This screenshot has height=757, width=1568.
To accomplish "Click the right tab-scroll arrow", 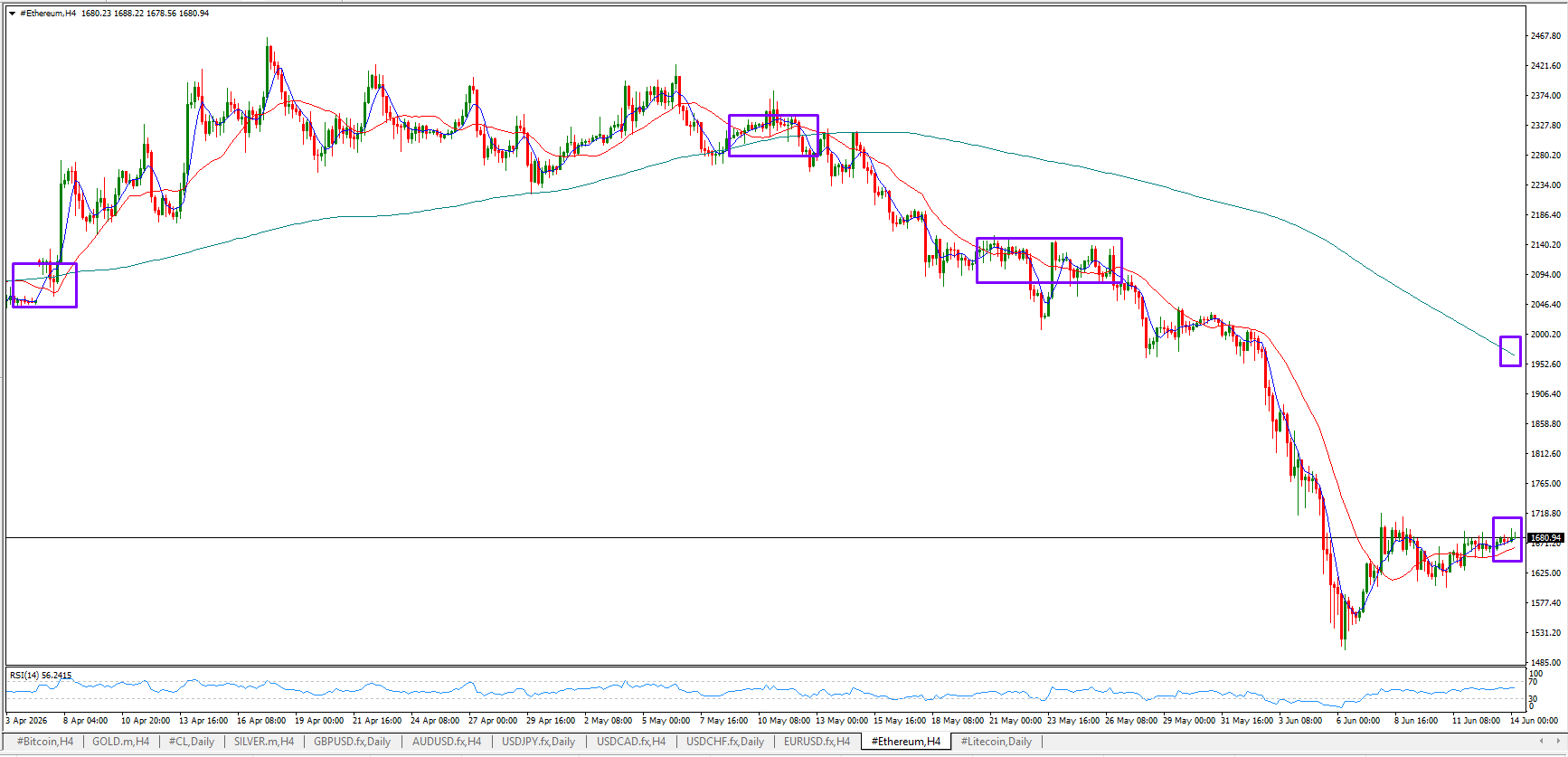I will click(x=1559, y=742).
